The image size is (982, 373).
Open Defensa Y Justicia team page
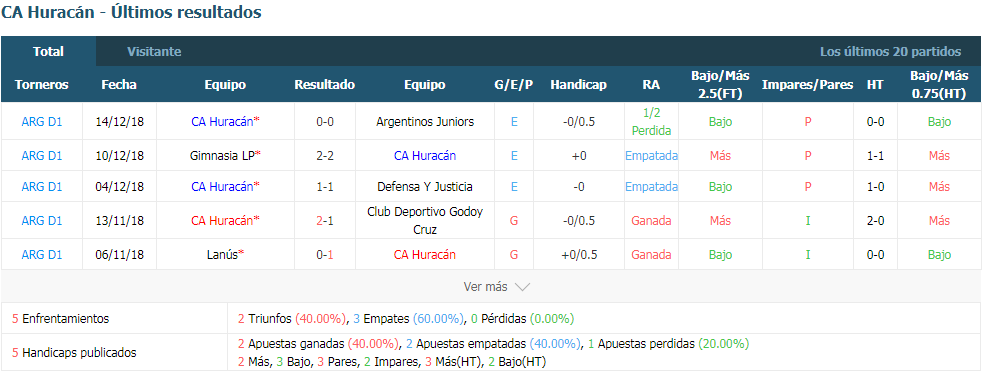[x=425, y=186]
